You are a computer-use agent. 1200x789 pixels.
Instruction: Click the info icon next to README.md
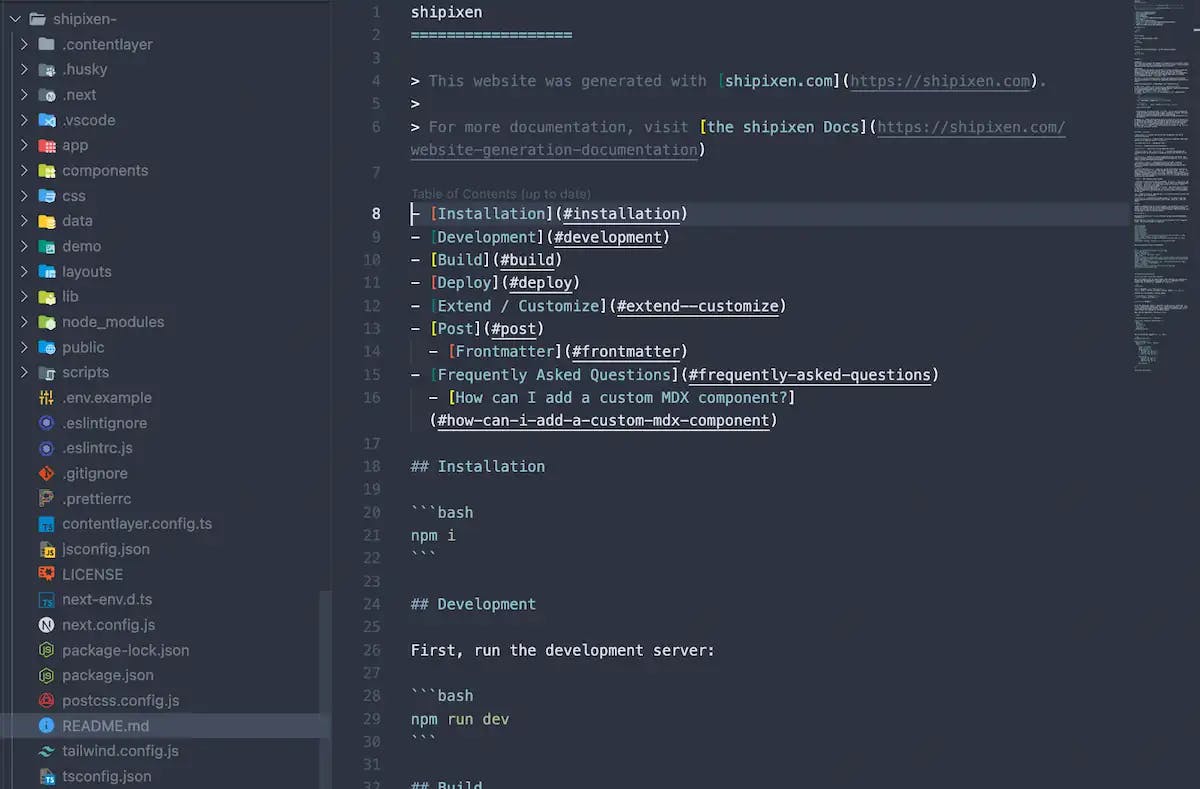[47, 725]
